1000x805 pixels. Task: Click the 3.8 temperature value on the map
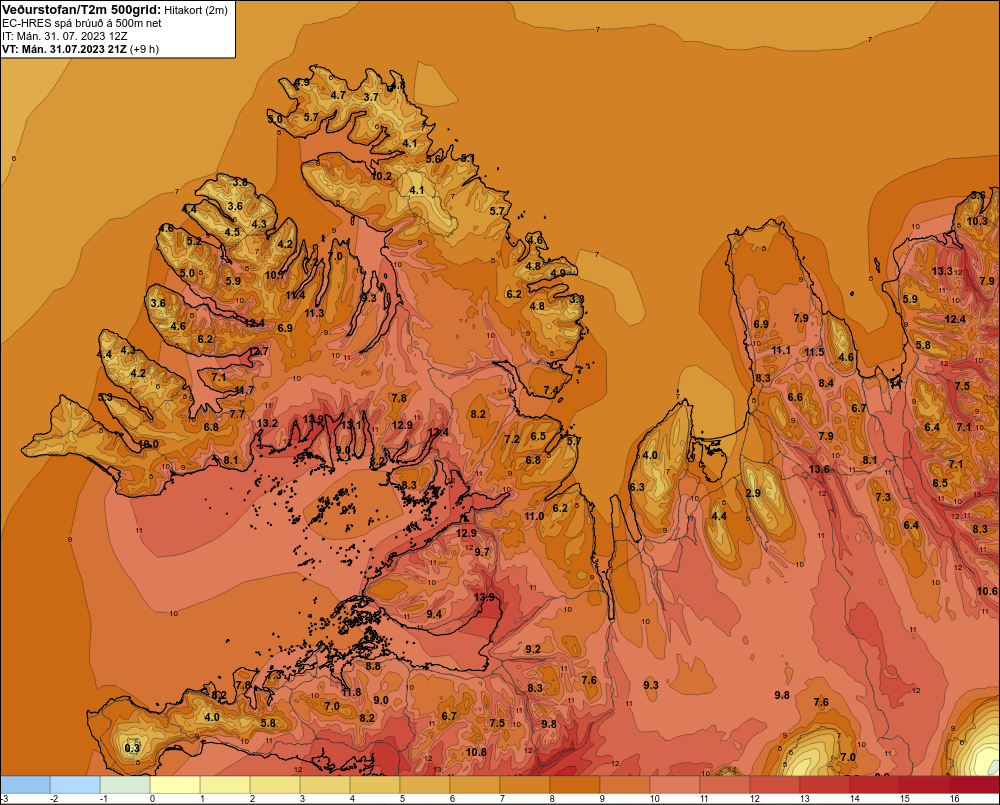pos(240,182)
